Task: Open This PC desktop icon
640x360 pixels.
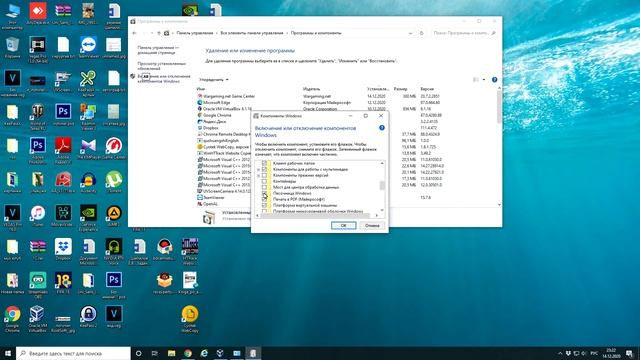Action: click(x=12, y=16)
